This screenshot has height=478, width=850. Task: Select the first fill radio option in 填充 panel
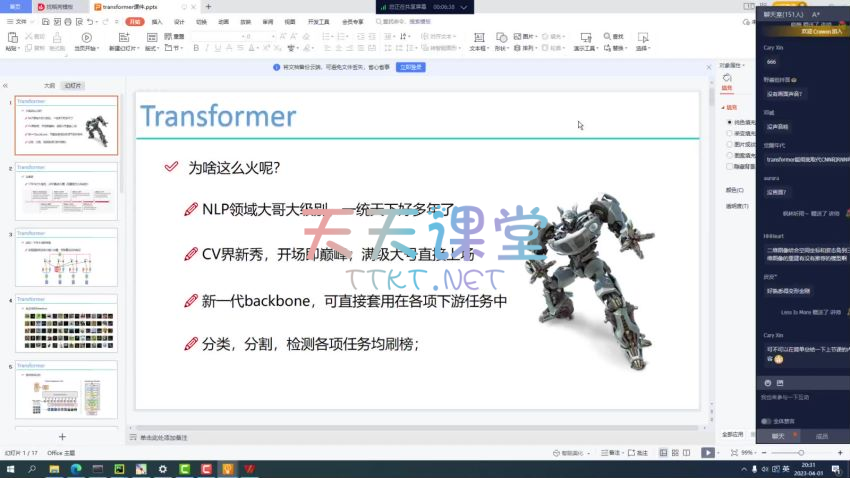[x=729, y=122]
